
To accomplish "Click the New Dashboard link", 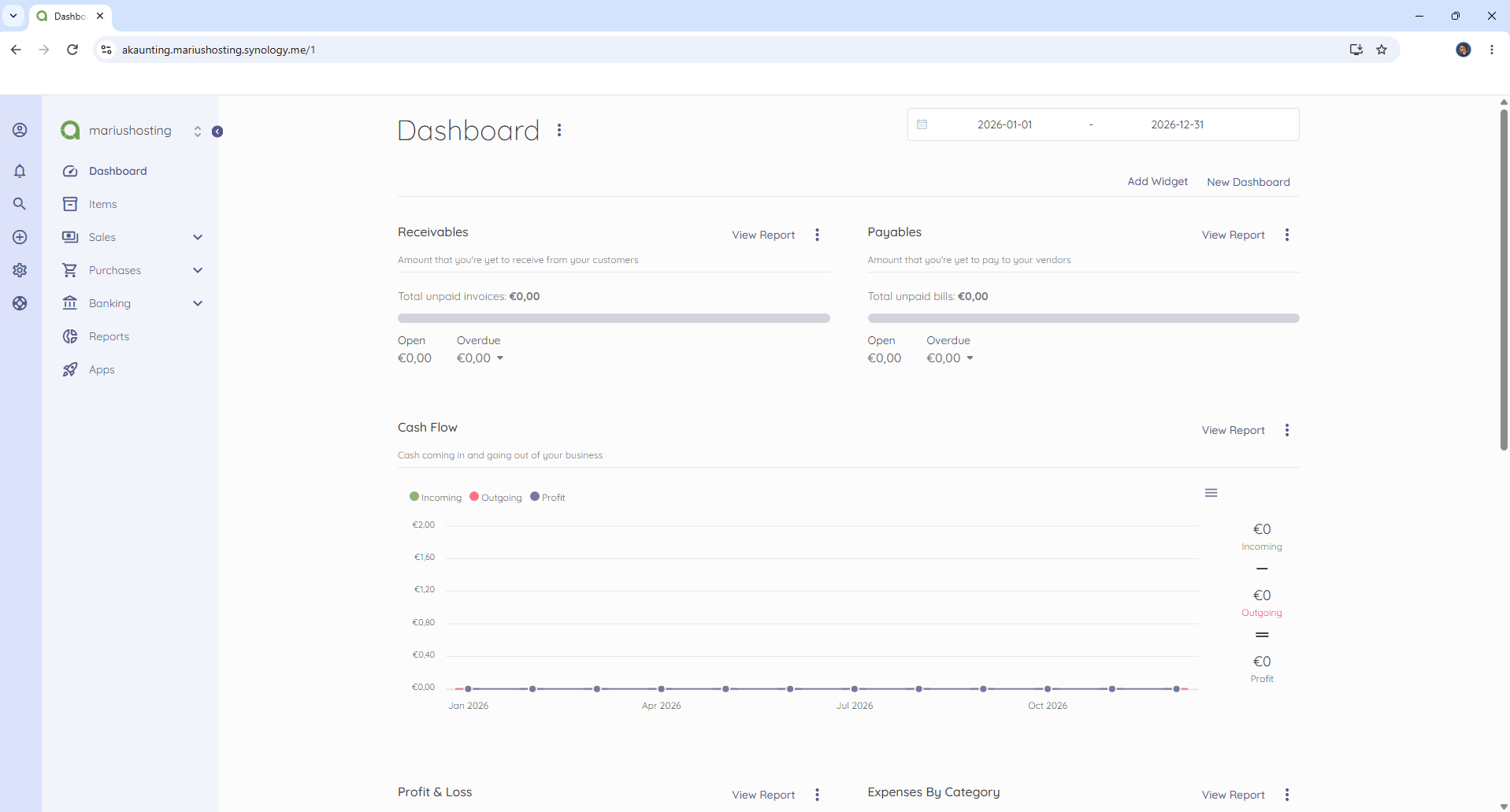I will coord(1248,182).
